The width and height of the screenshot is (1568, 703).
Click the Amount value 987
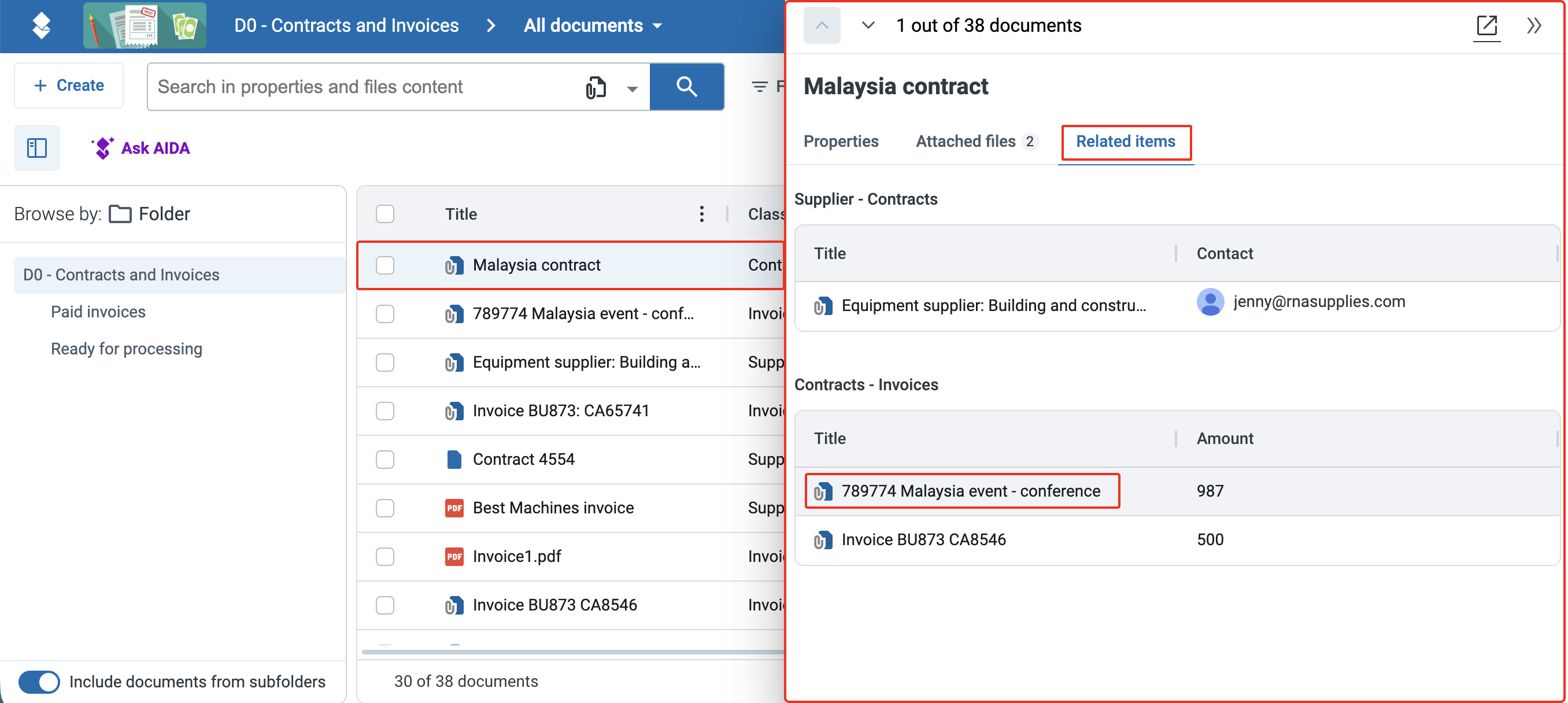click(1210, 491)
